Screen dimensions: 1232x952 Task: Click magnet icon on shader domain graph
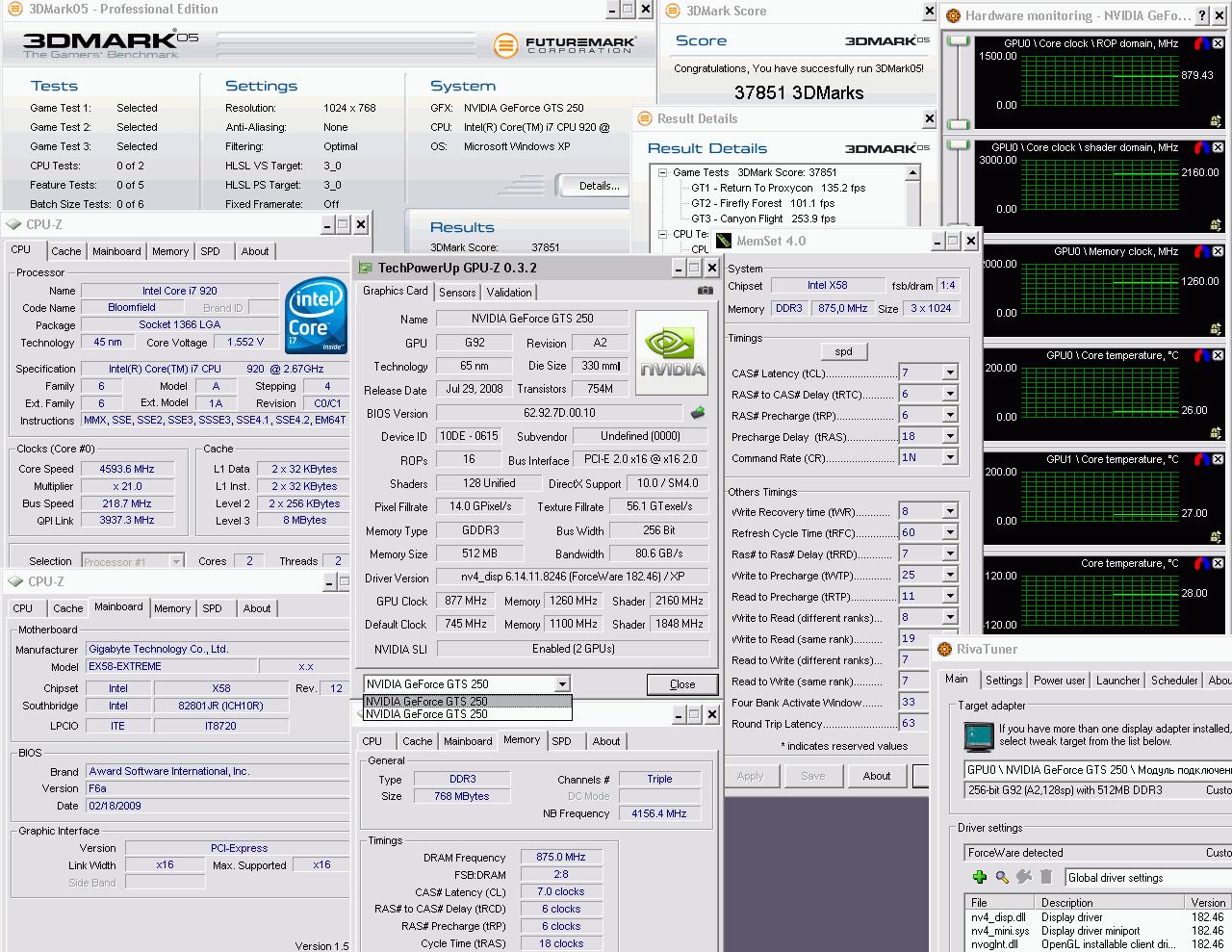tap(1200, 148)
